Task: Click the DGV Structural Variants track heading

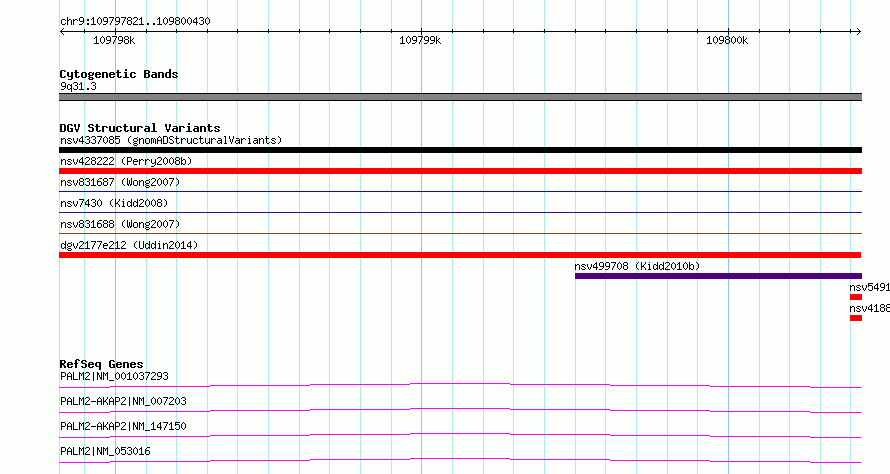Action: [x=140, y=128]
